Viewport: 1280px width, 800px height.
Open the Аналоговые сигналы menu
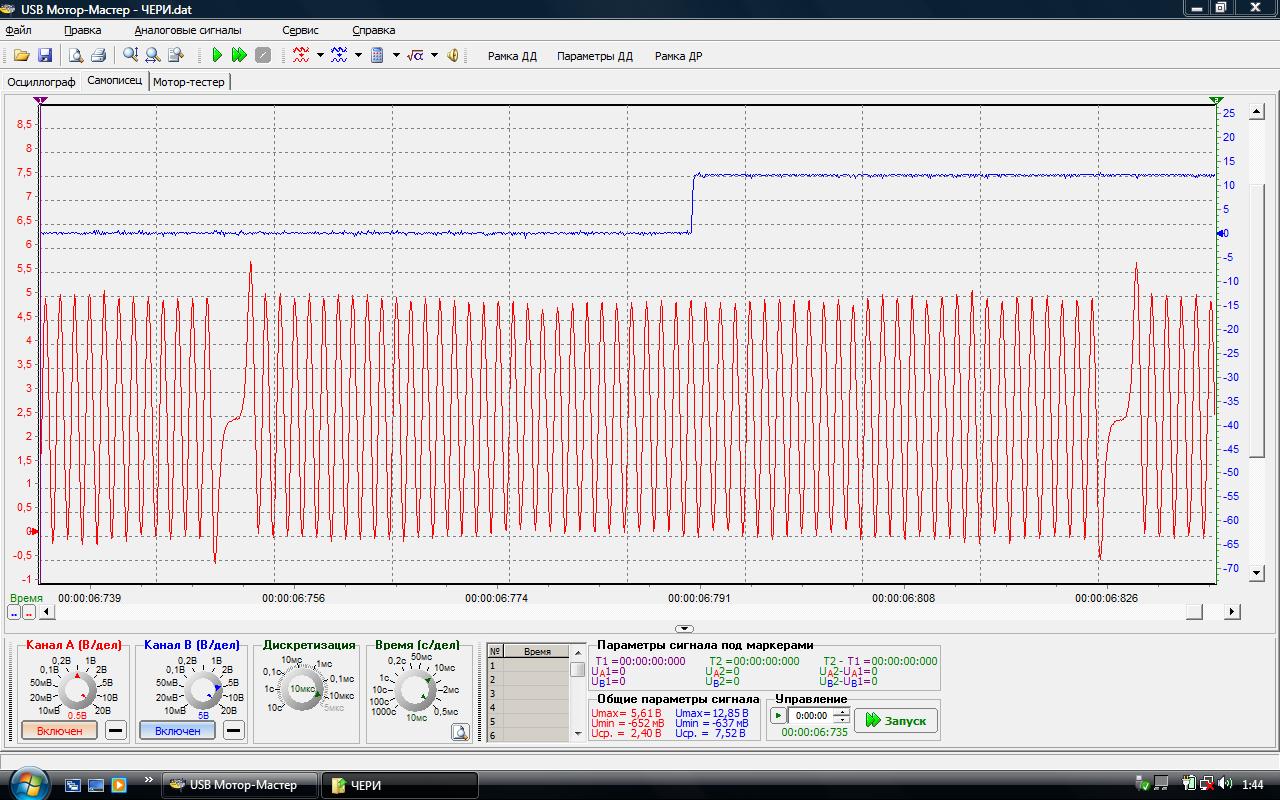click(x=188, y=30)
